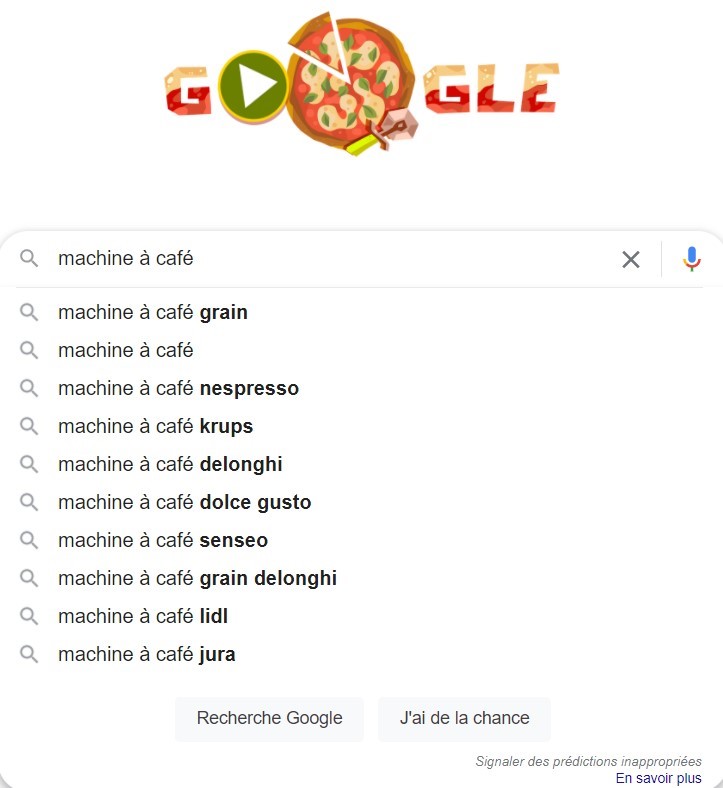Open the "En savoir plus" link
Image resolution: width=723 pixels, height=788 pixels.
[658, 778]
